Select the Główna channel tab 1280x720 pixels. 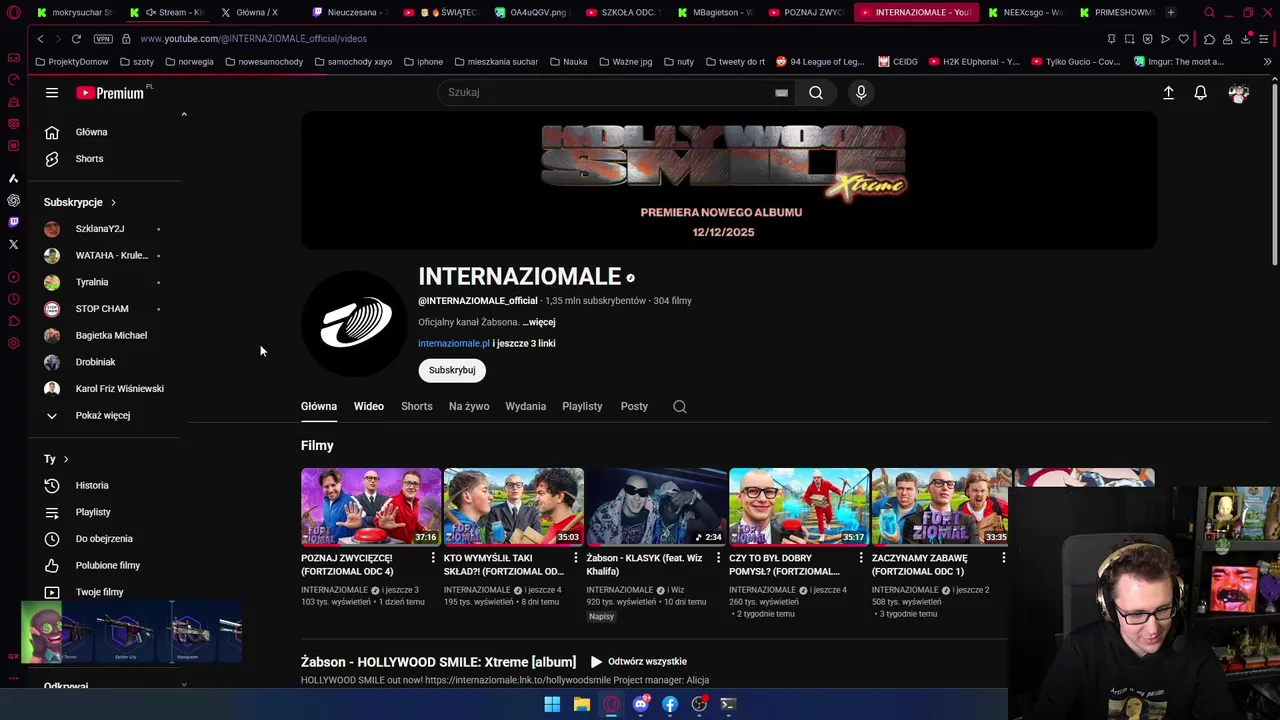click(x=319, y=407)
